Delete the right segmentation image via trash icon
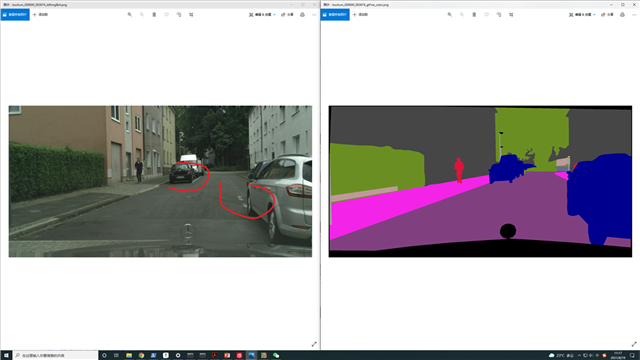Screen dimensions: 640x360 [474, 15]
